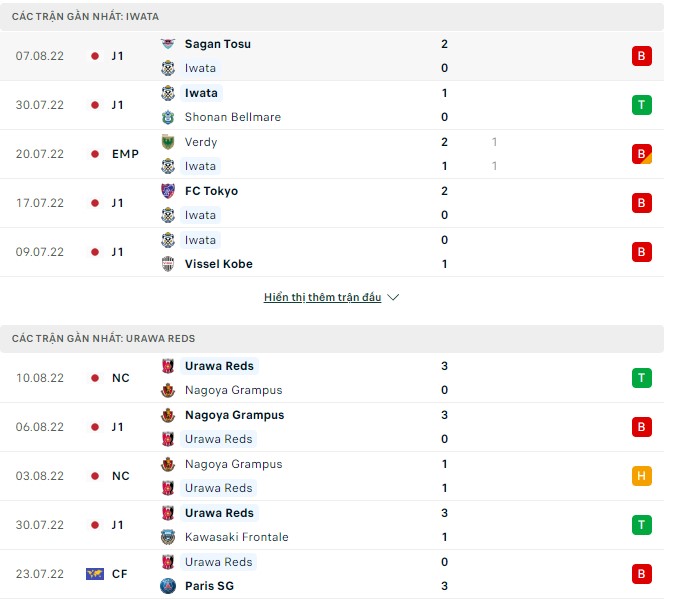This screenshot has width=673, height=600.
Task: Open the 20.07.22 EMP match row date
Action: tap(40, 154)
